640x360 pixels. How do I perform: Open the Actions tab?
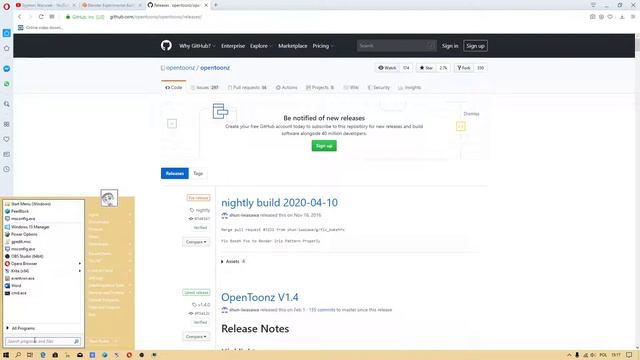[287, 87]
